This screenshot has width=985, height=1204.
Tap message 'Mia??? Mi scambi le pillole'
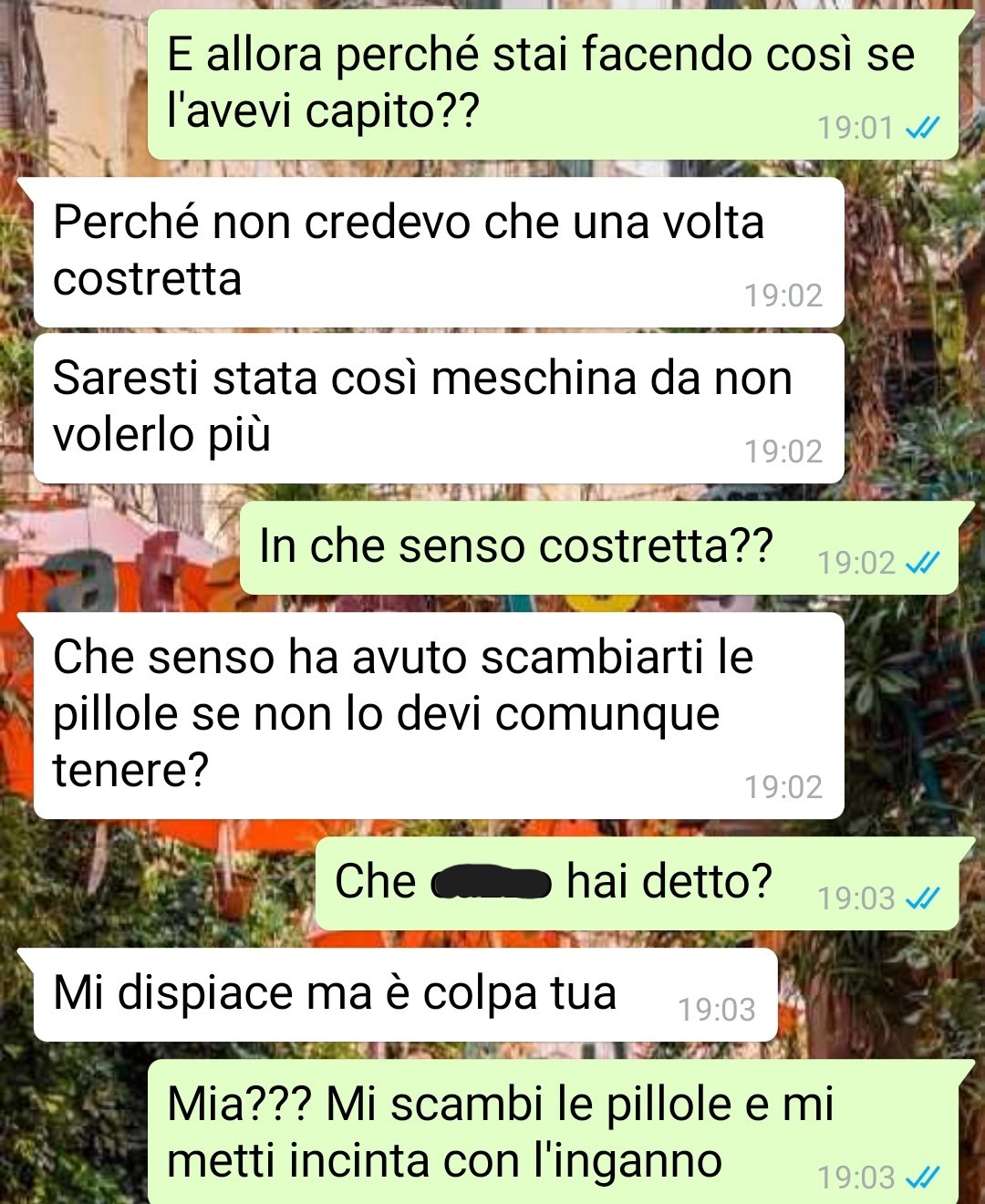click(x=554, y=1132)
